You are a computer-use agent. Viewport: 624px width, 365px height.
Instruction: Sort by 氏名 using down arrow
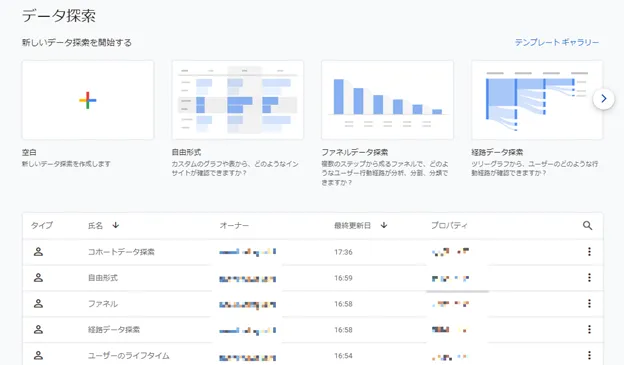tap(115, 225)
